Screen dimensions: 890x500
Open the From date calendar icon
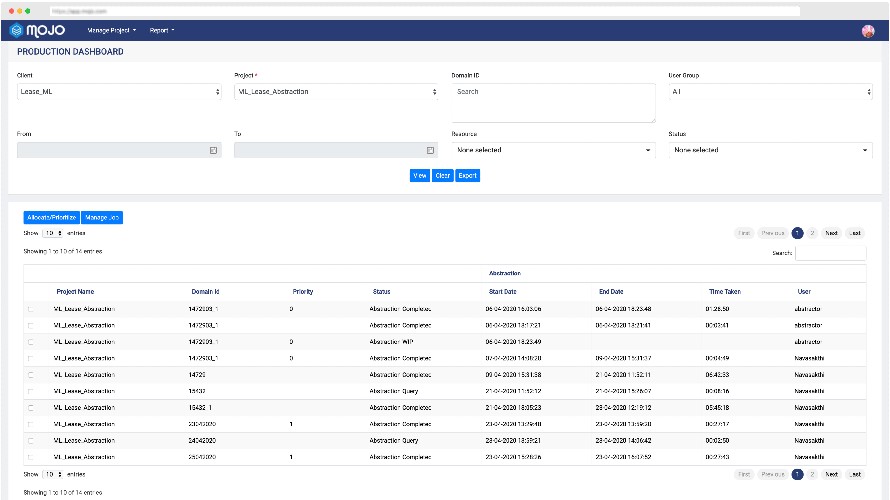tap(213, 150)
